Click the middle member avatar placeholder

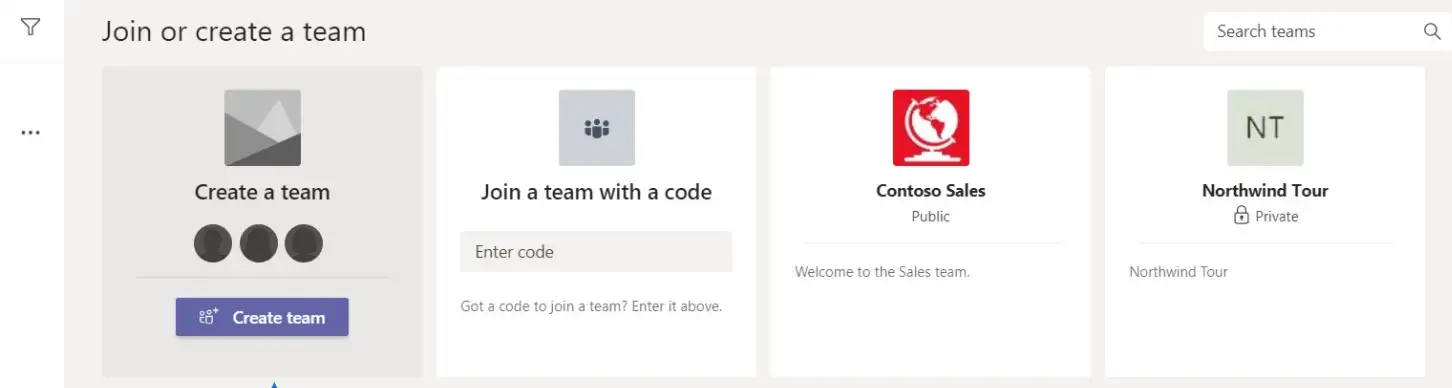point(259,243)
